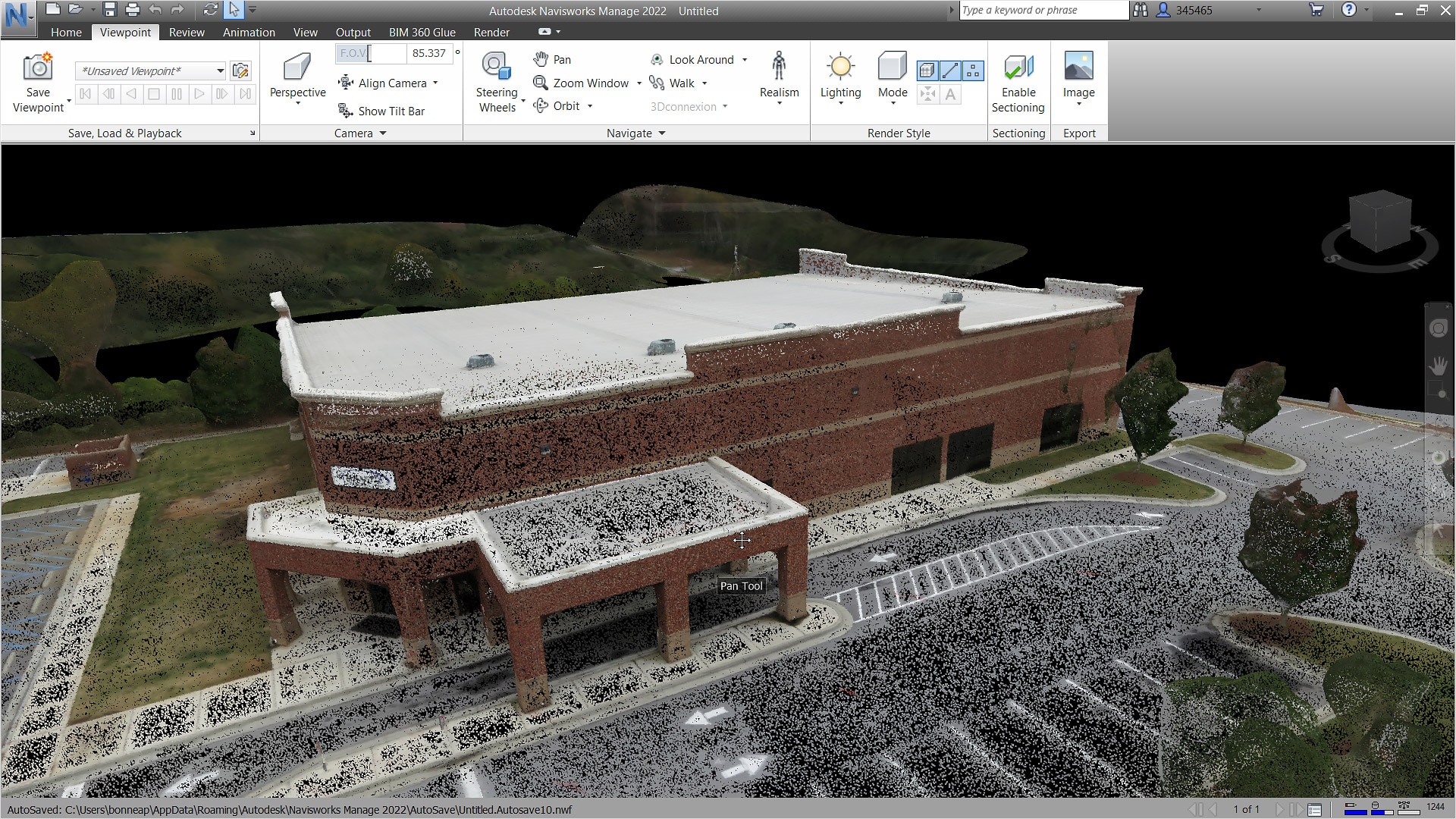This screenshot has width=1456, height=819.
Task: Click the Image export icon
Action: pyautogui.click(x=1078, y=67)
